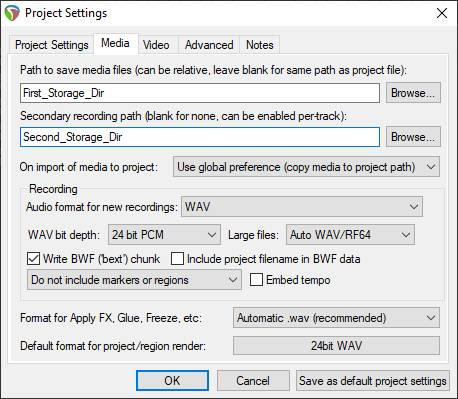Open the WAV bit depth dropdown
The image size is (458, 399).
164,235
